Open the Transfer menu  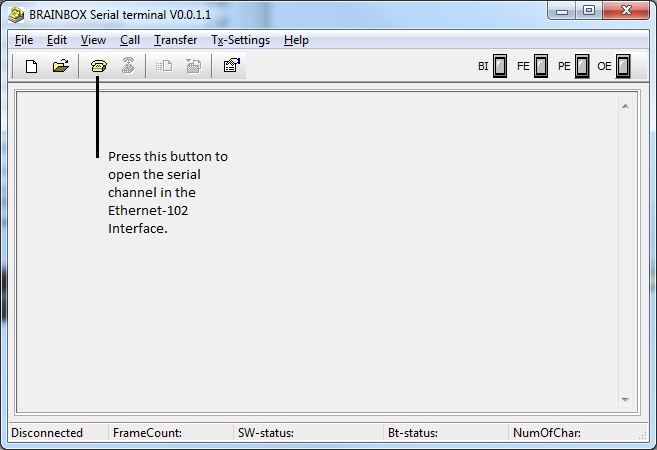[x=176, y=40]
